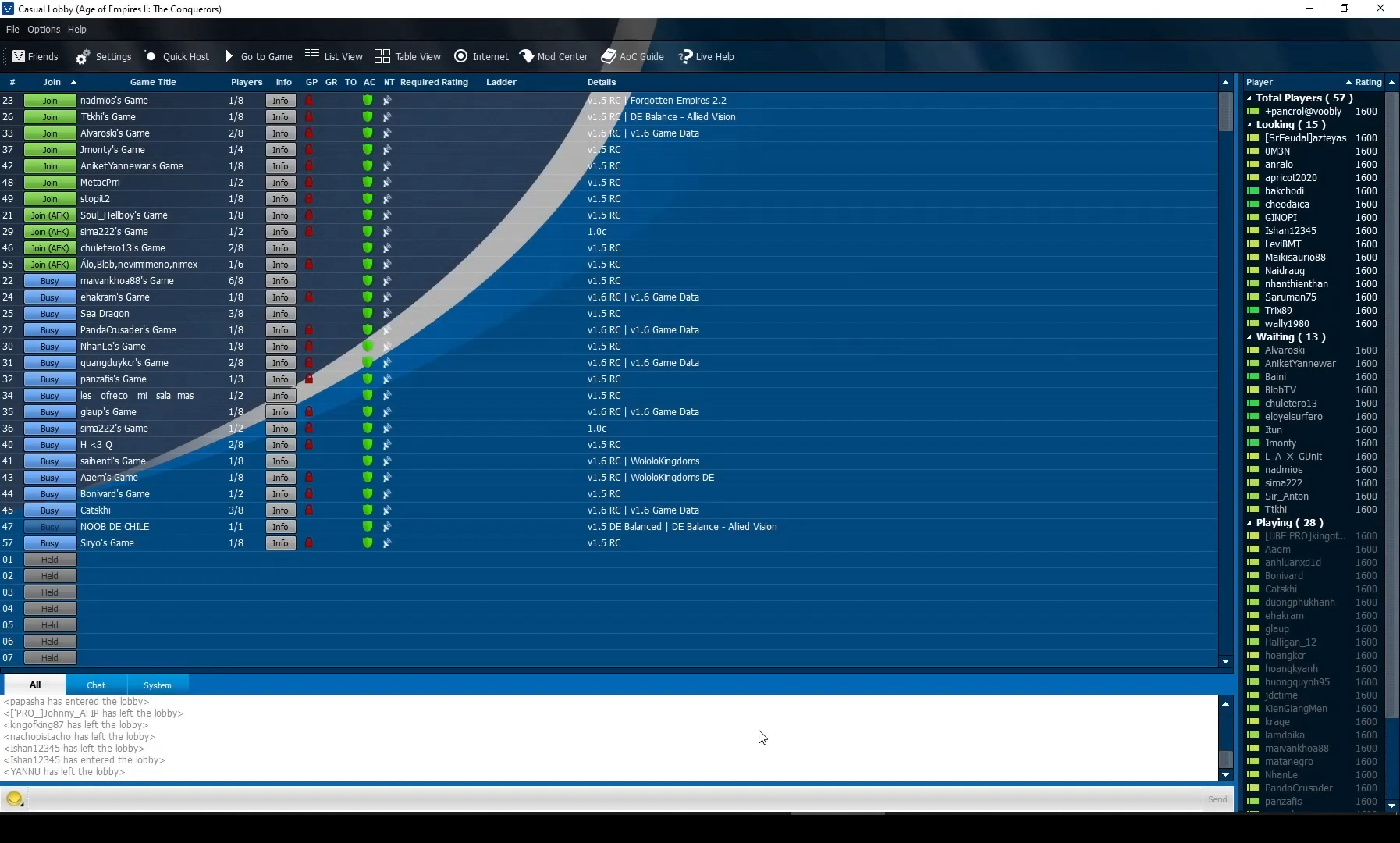
Task: Open the File menu
Action: tap(12, 29)
